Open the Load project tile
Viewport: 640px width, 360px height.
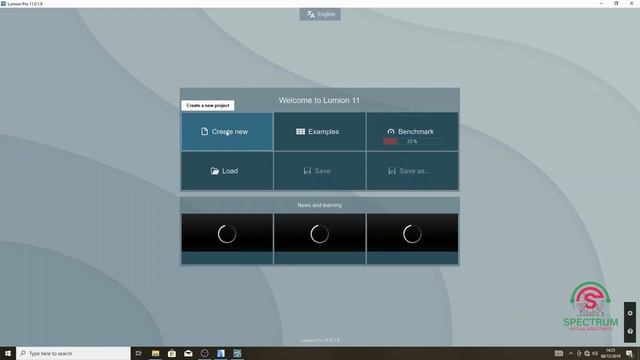pos(227,171)
